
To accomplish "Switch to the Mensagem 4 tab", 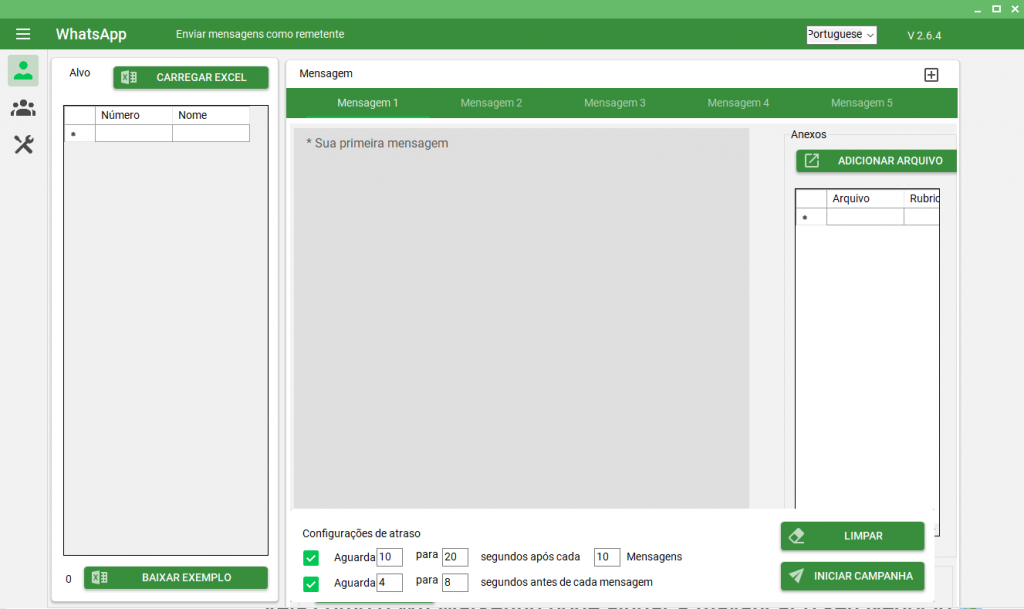I will click(738, 103).
